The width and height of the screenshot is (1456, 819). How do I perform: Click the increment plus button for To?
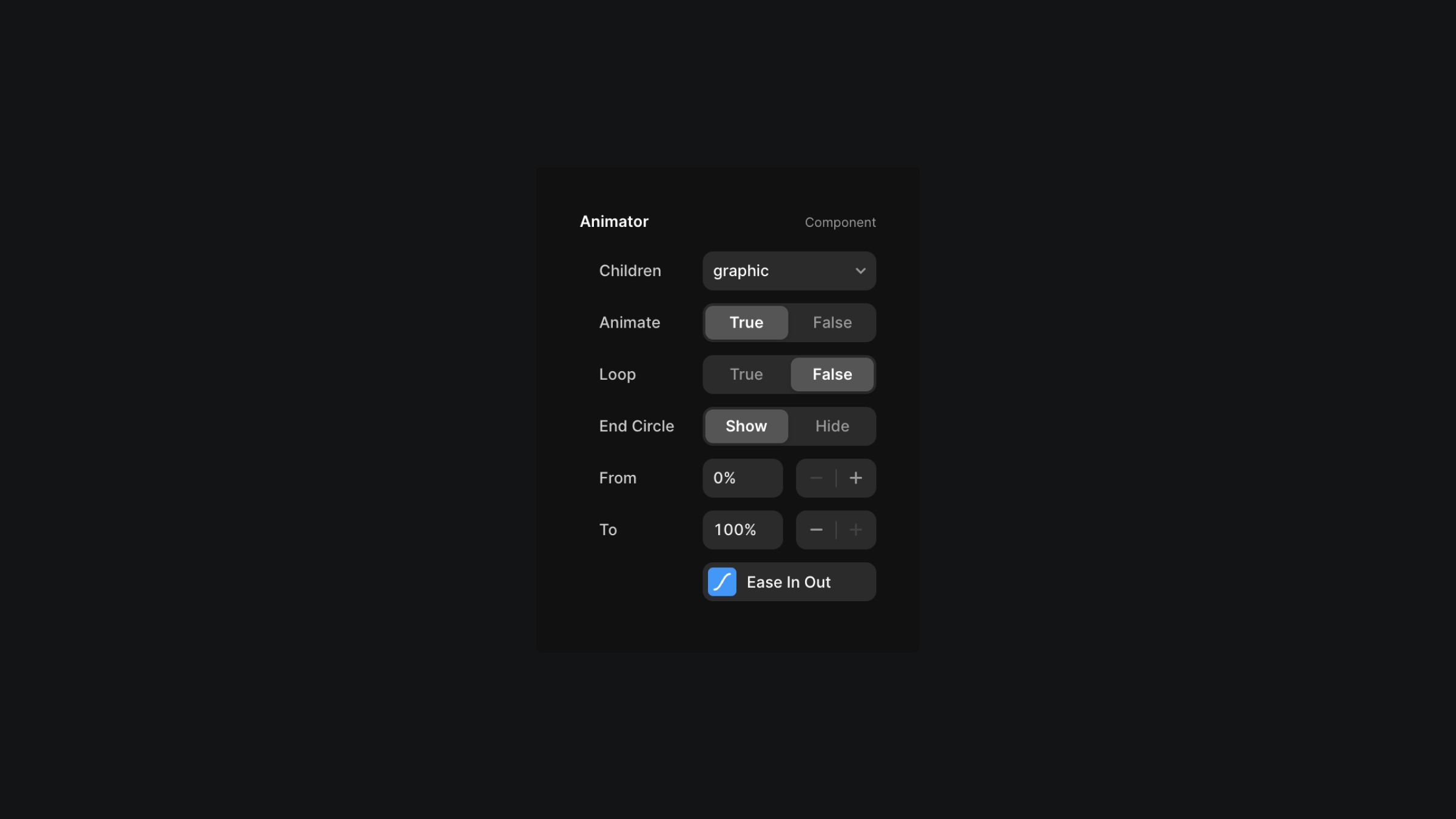856,529
